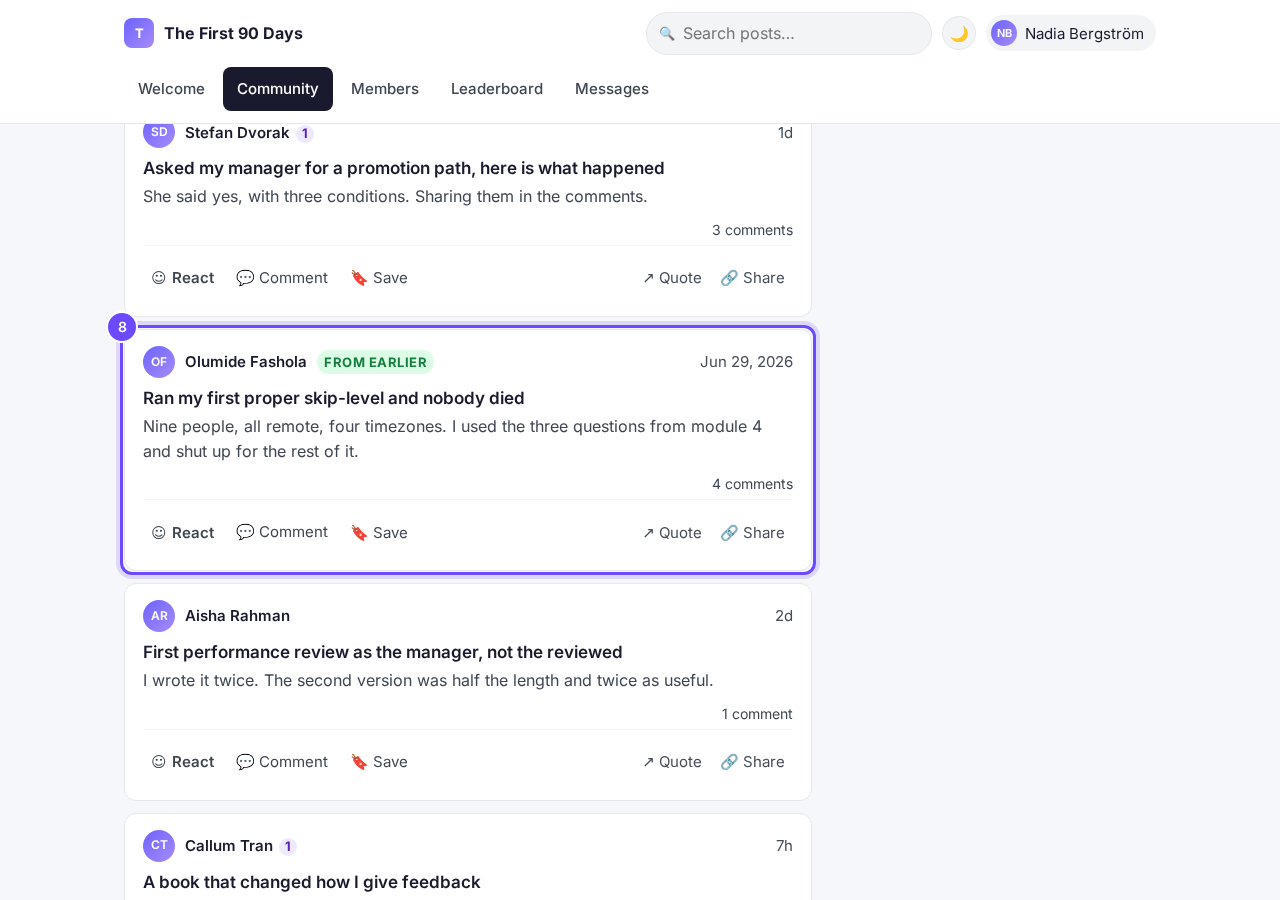This screenshot has height=900, width=1280.
Task: React to Olumide Fashola's skip-level post
Action: 183,533
